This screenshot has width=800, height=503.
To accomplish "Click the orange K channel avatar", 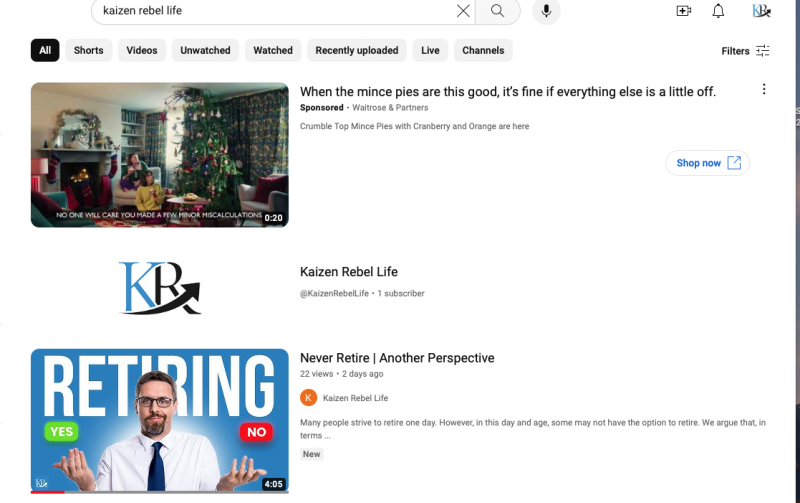I will pos(309,398).
